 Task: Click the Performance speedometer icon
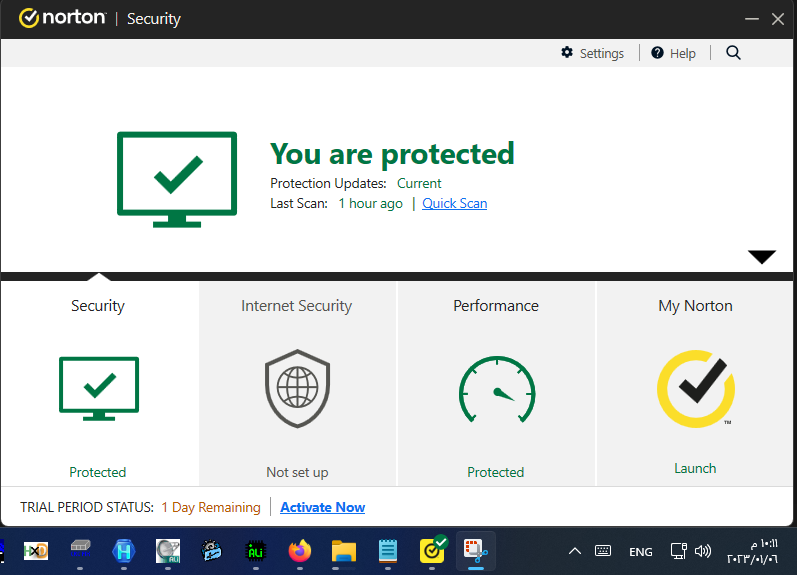tap(497, 389)
